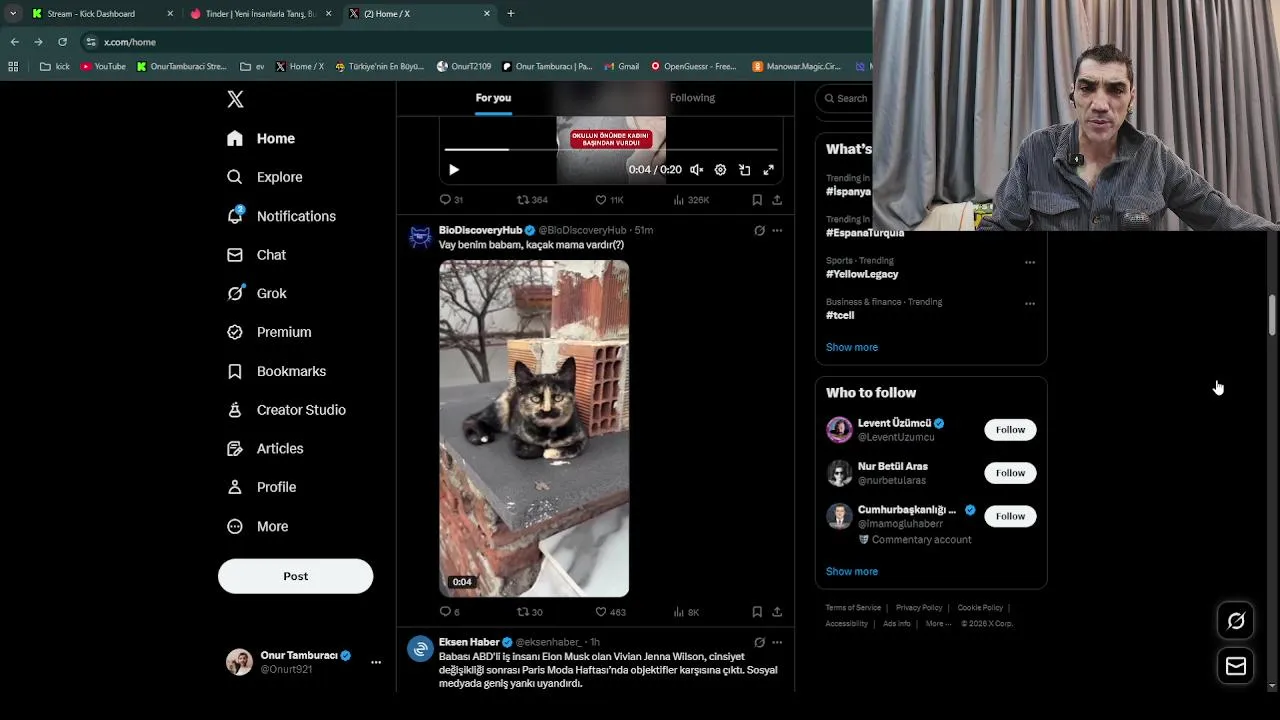Open Explore in the sidebar

265,177
